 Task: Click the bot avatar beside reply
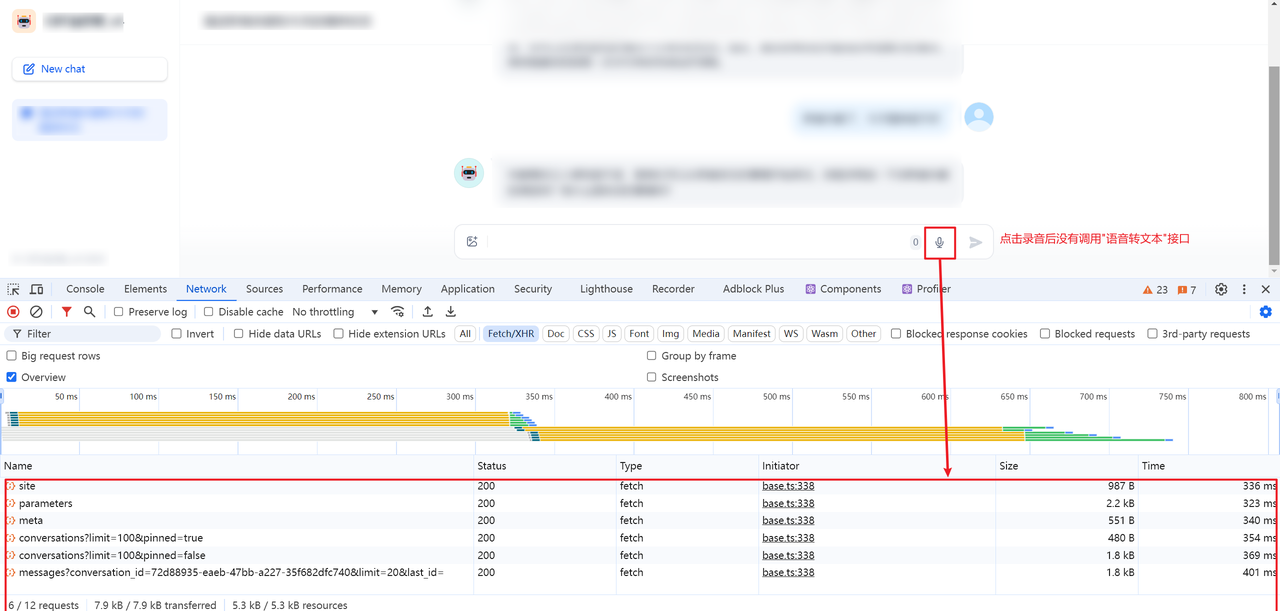[469, 173]
